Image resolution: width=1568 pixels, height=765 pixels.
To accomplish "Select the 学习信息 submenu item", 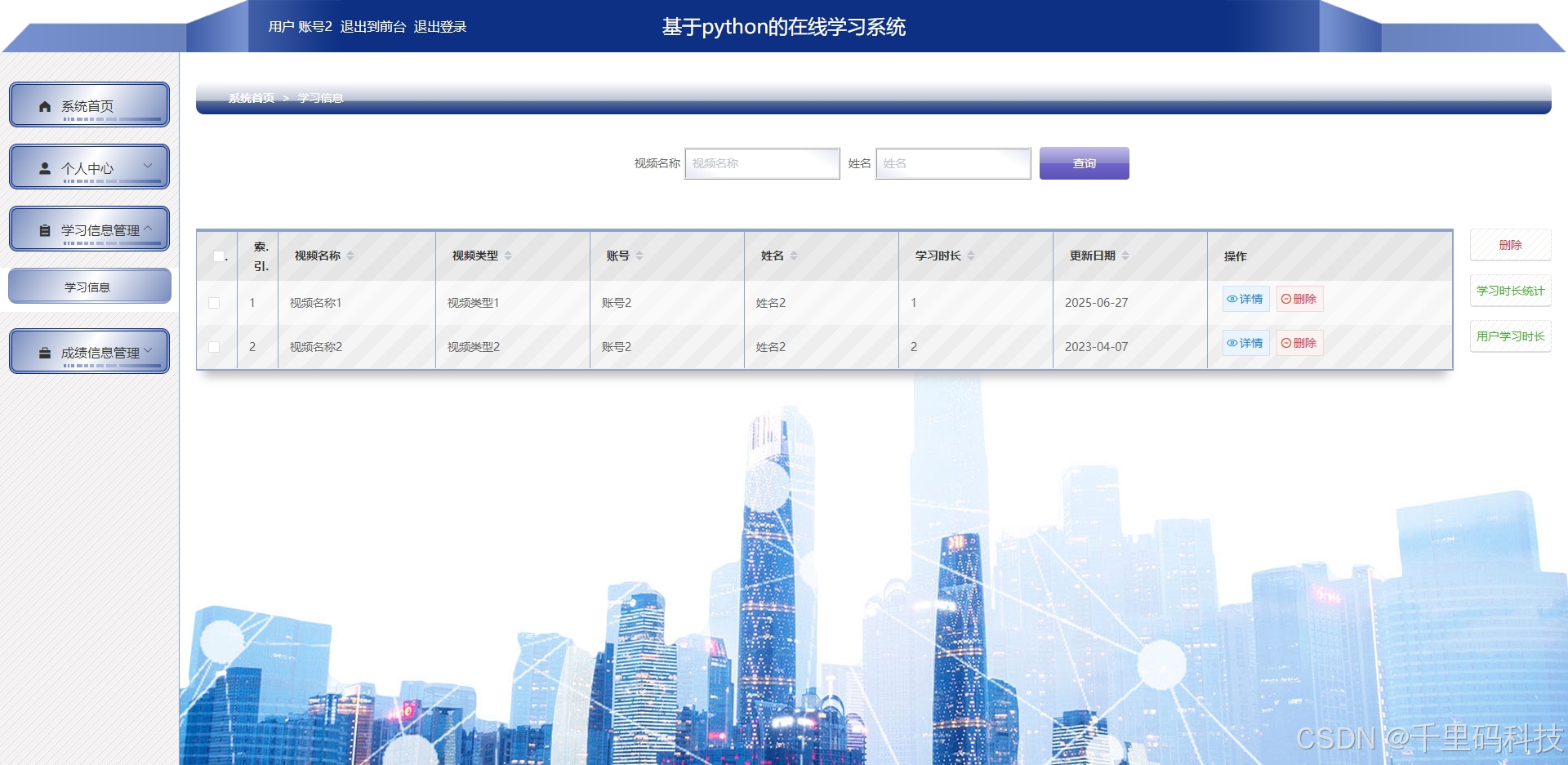I will pyautogui.click(x=89, y=287).
